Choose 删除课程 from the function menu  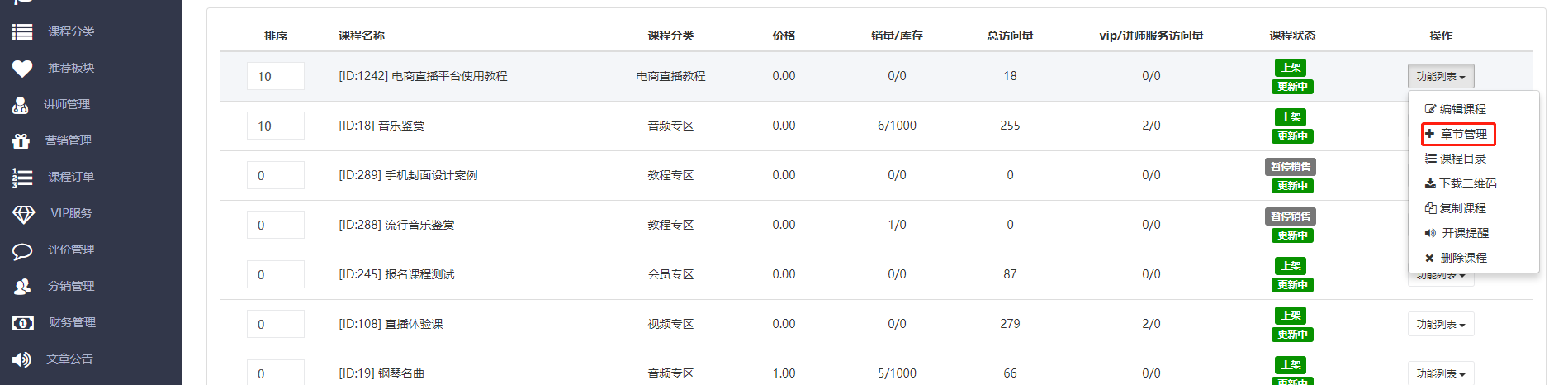tap(1456, 258)
